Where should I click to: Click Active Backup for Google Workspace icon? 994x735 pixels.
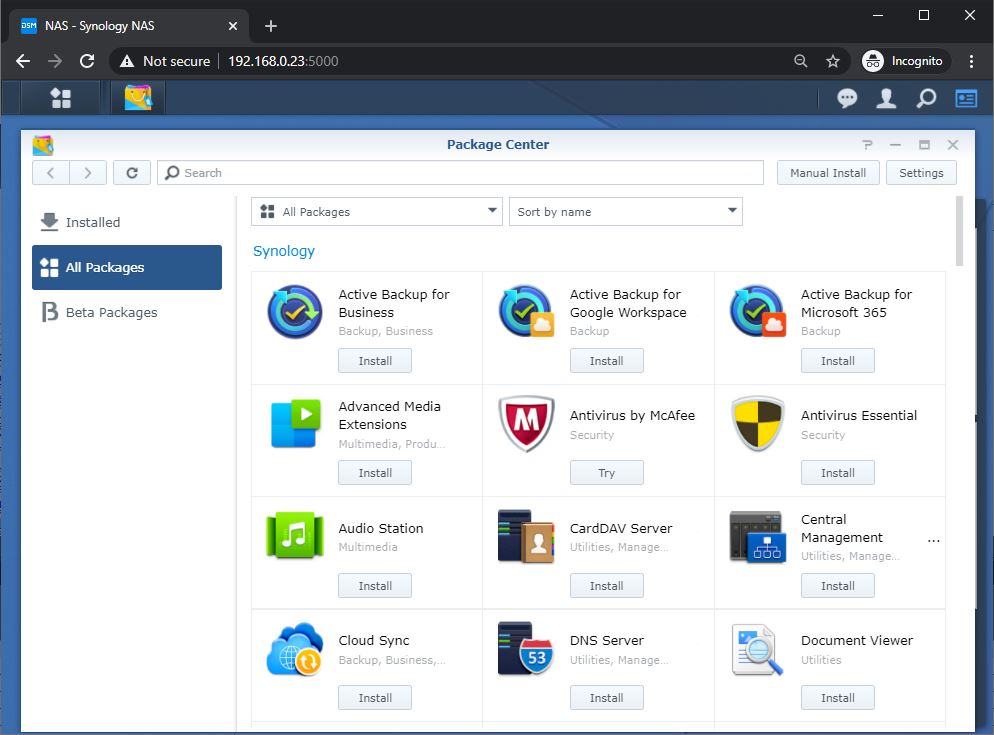(526, 311)
